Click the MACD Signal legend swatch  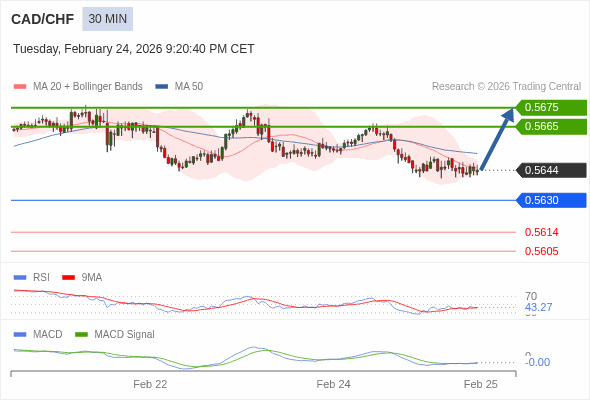pyautogui.click(x=81, y=335)
